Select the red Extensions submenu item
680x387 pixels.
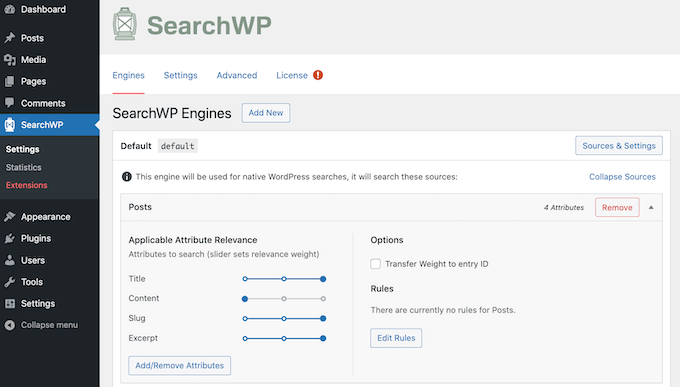coord(26,185)
